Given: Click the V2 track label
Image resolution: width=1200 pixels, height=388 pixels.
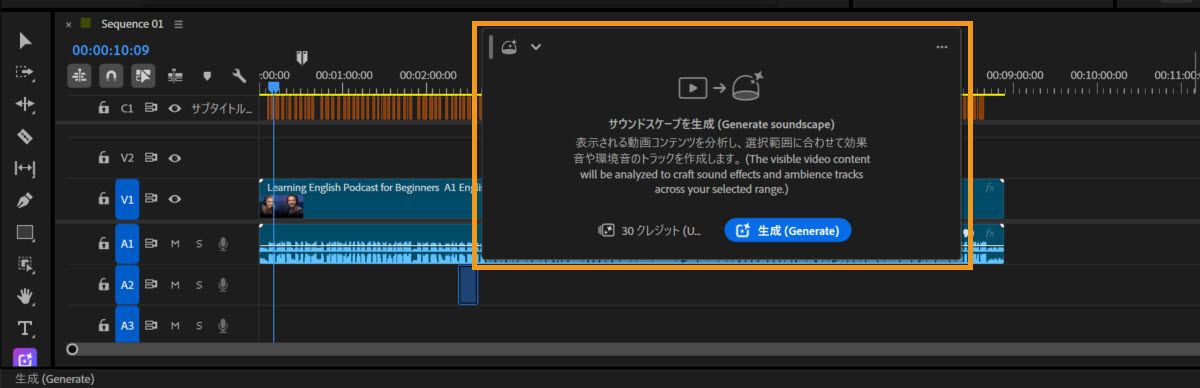Looking at the screenshot, I should [x=127, y=157].
